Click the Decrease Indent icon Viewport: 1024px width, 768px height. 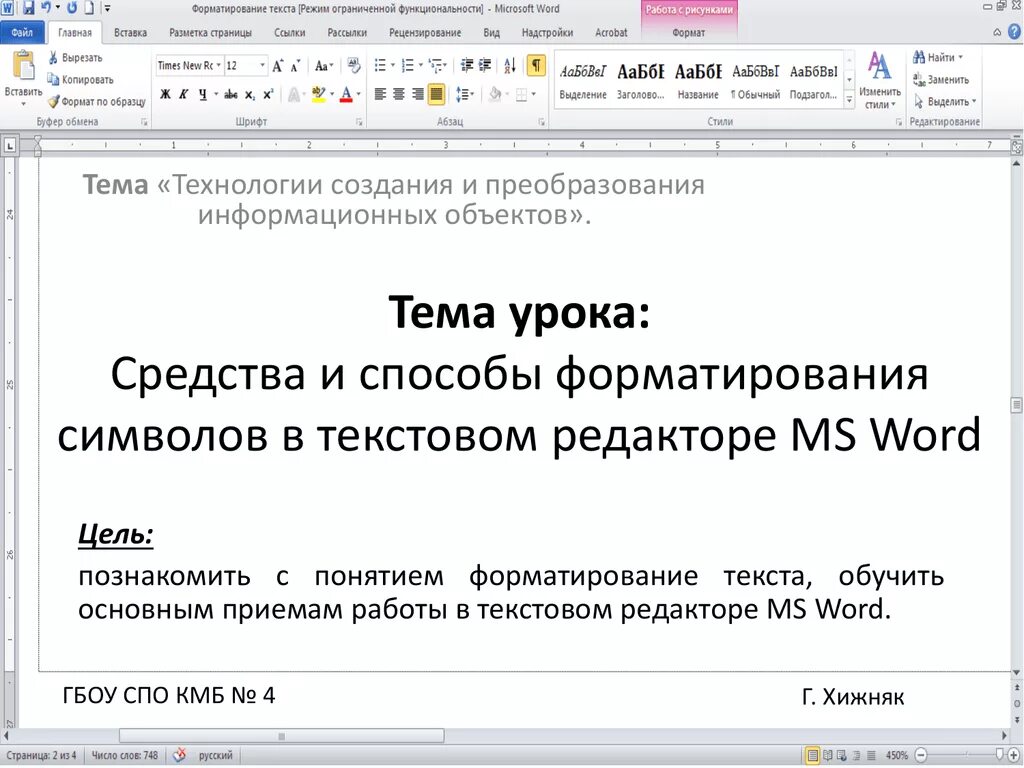click(x=467, y=65)
